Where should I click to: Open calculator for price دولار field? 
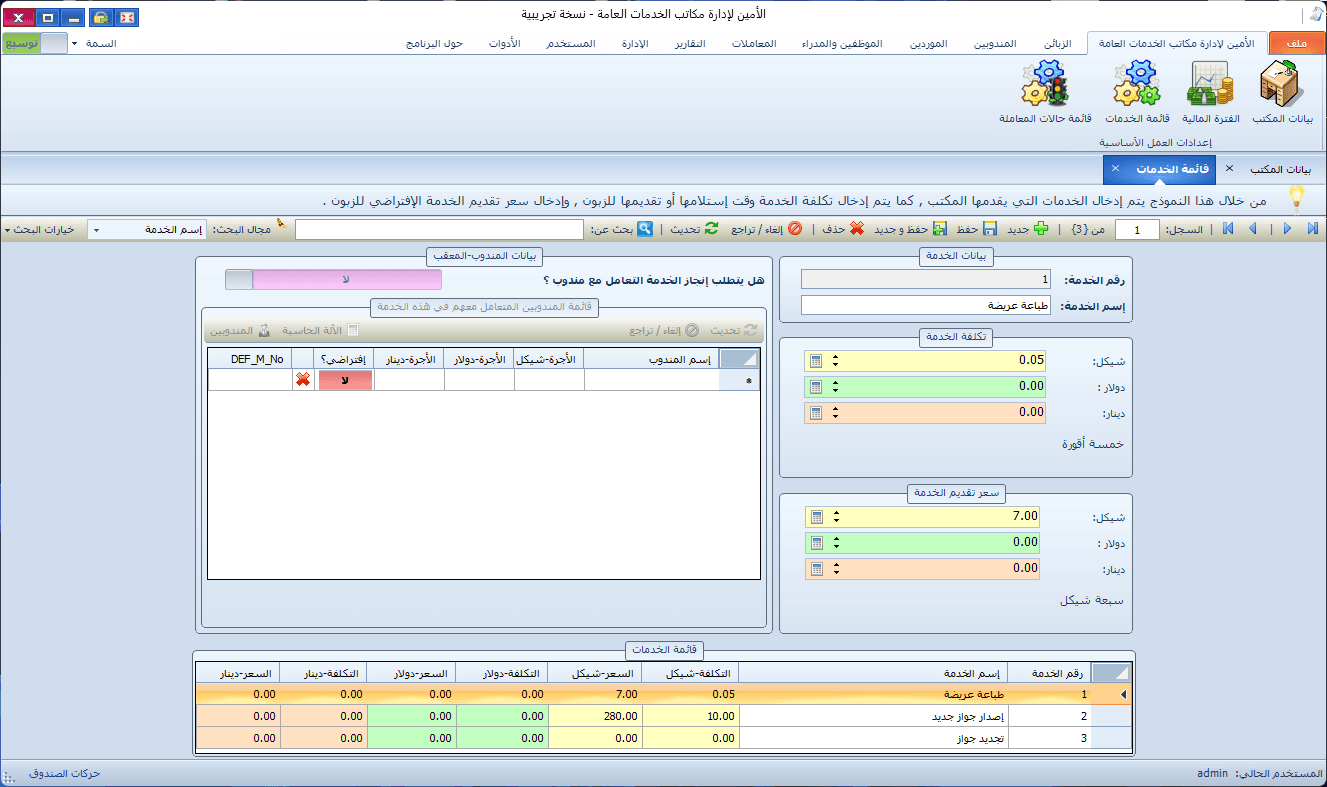pyautogui.click(x=815, y=542)
